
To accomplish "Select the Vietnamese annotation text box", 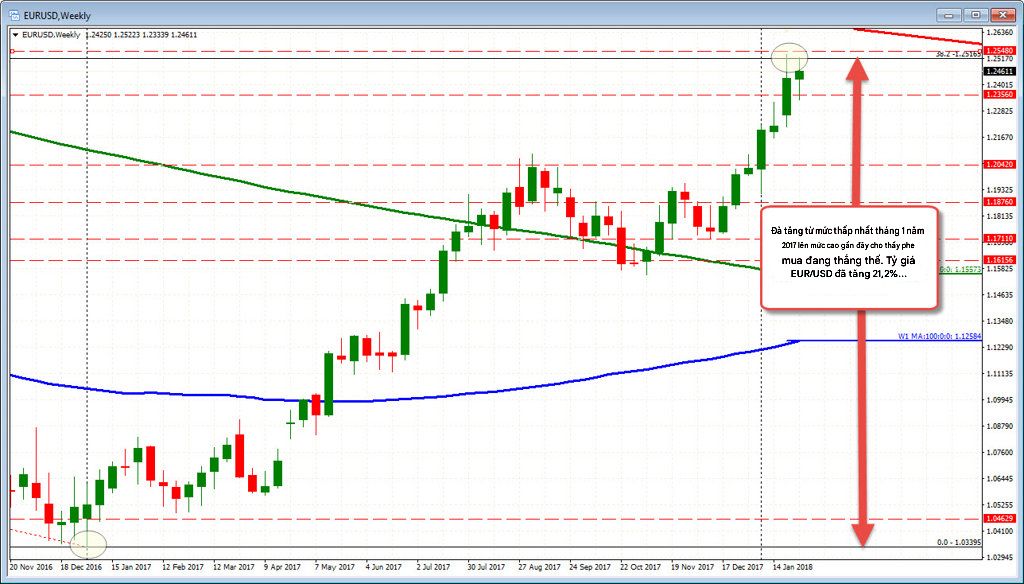I will (849, 257).
